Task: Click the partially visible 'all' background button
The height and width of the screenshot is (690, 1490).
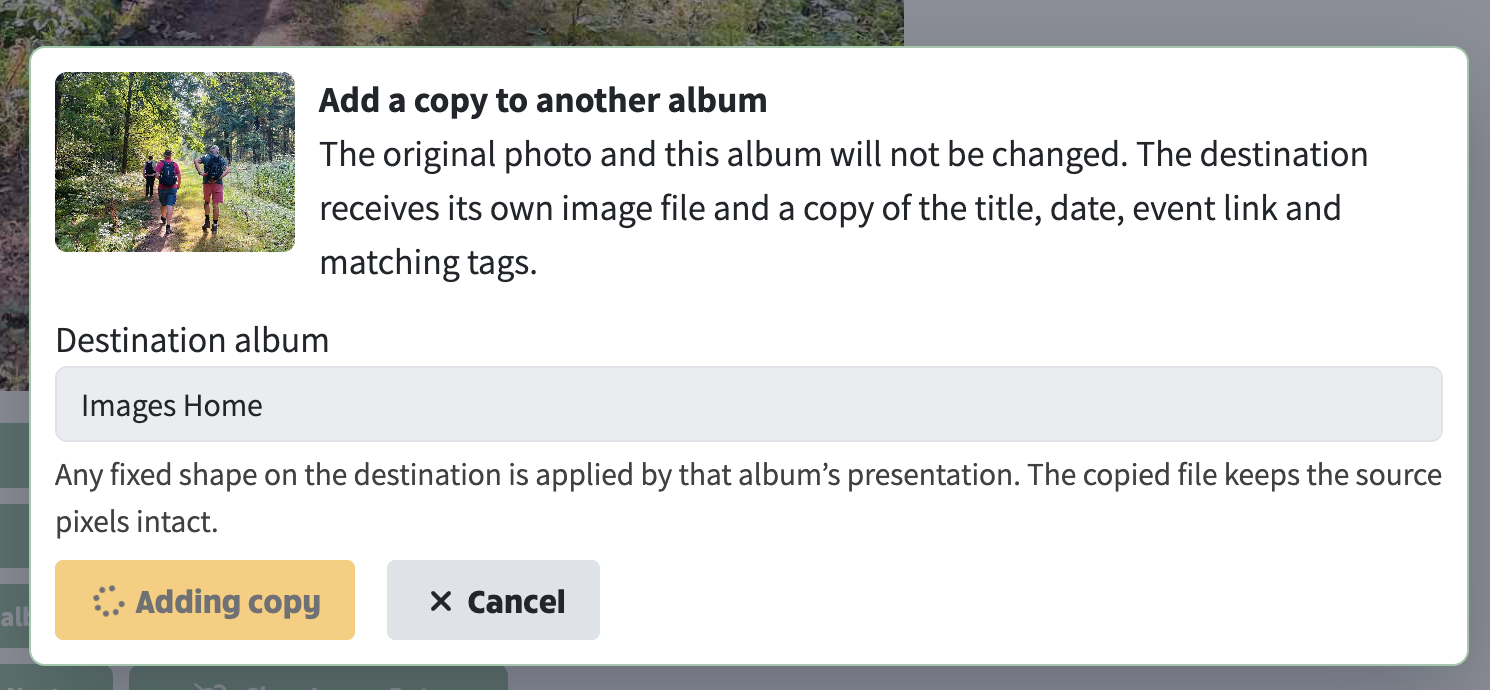Action: pyautogui.click(x=14, y=616)
